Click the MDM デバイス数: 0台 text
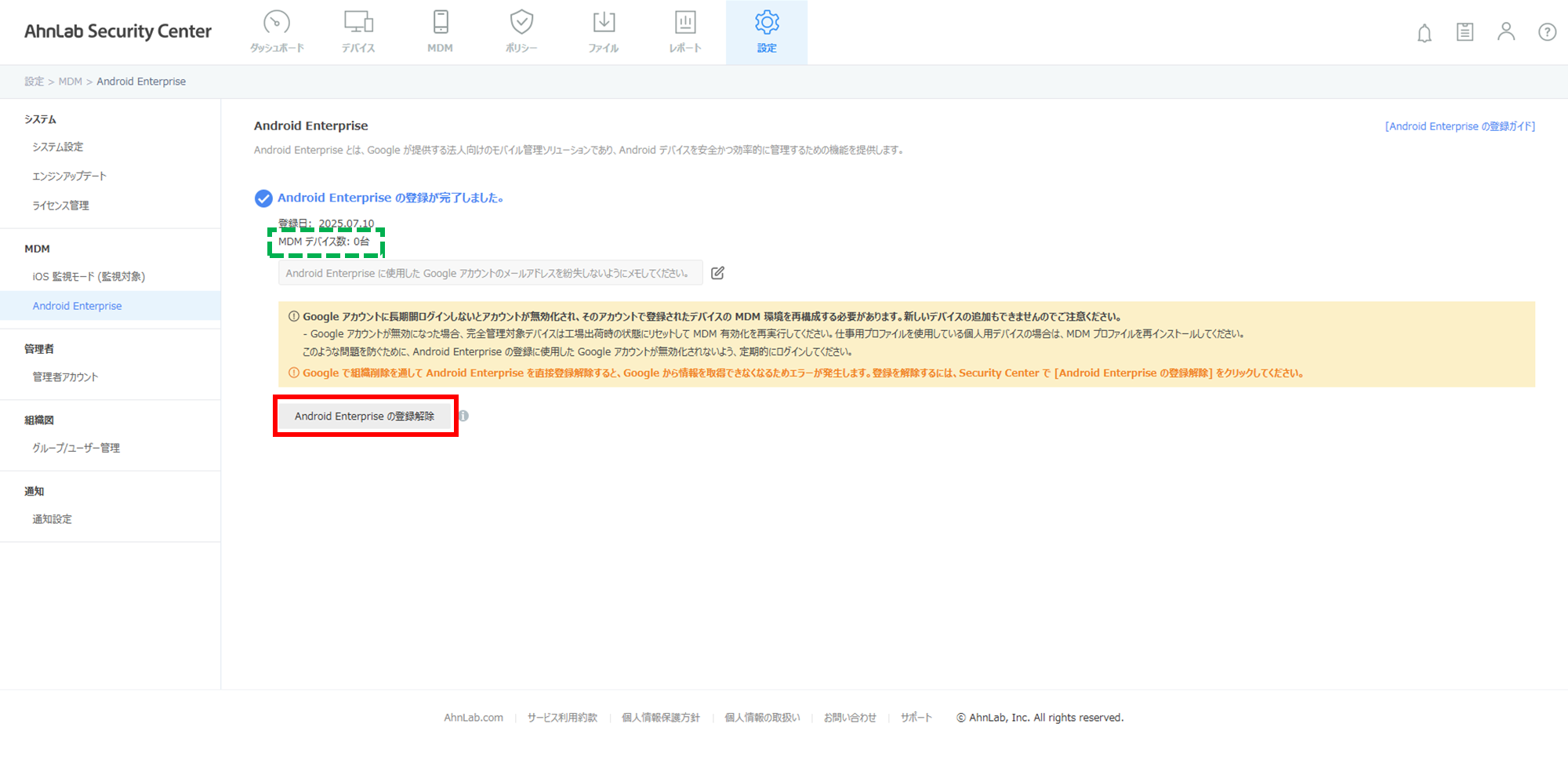This screenshot has height=771, width=1568. pyautogui.click(x=324, y=242)
